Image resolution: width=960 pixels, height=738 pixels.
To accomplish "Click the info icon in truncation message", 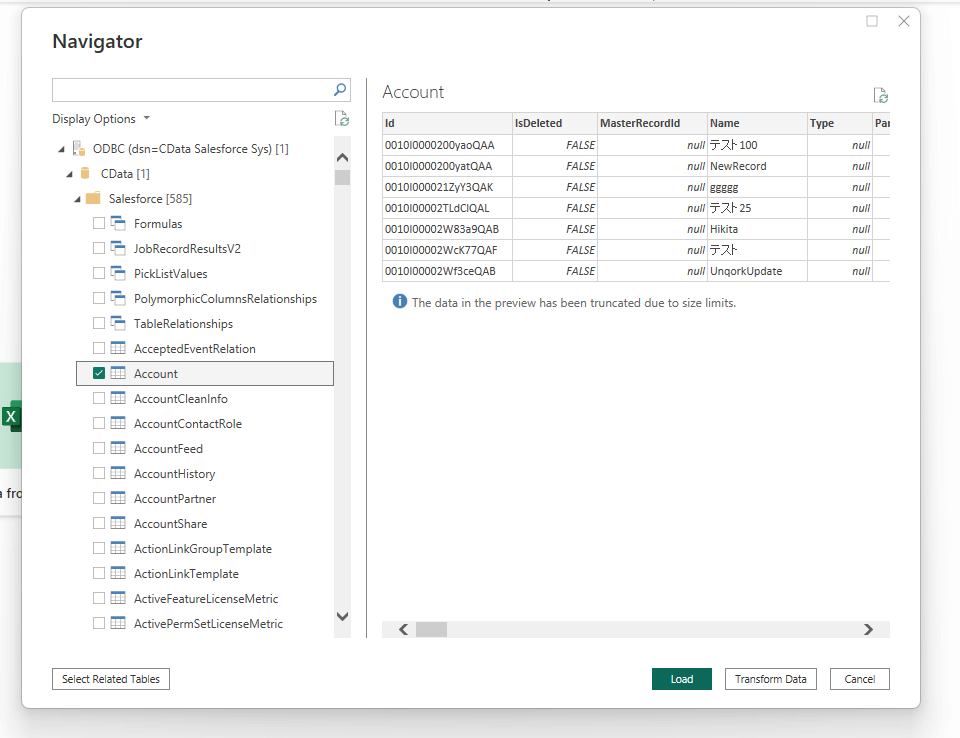I will (x=400, y=302).
